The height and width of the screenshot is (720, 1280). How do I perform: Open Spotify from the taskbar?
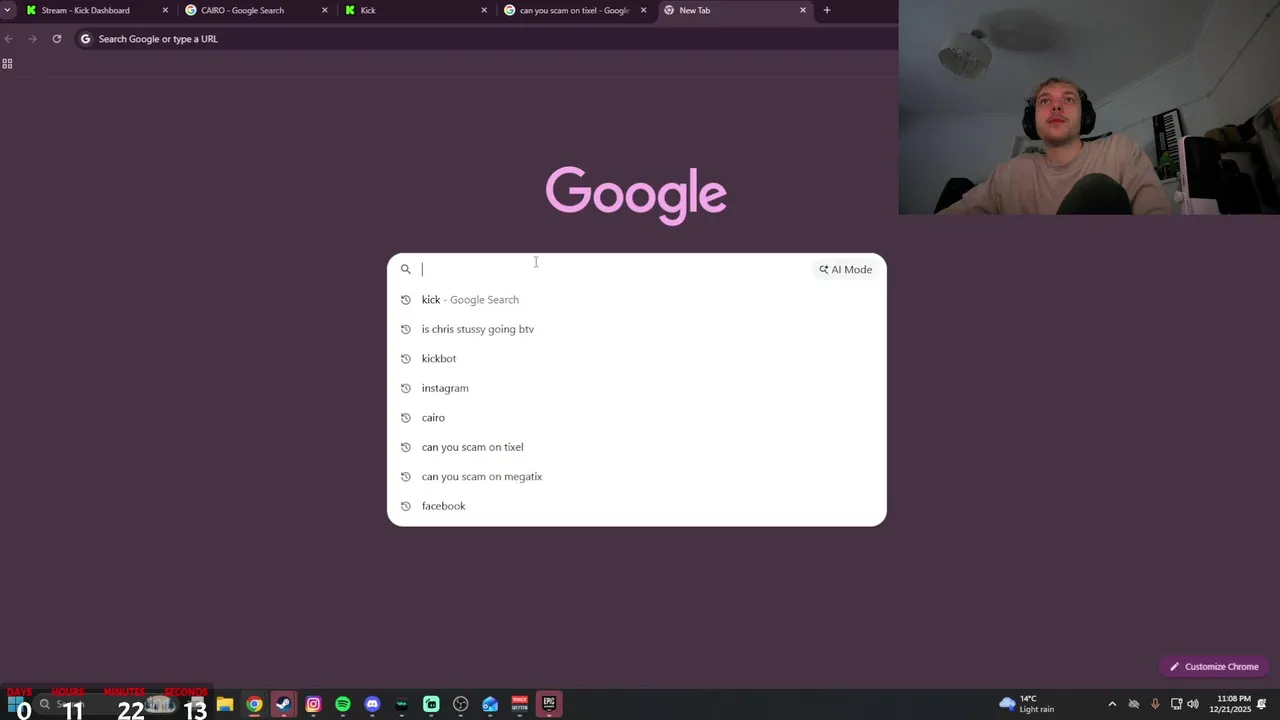coord(343,704)
